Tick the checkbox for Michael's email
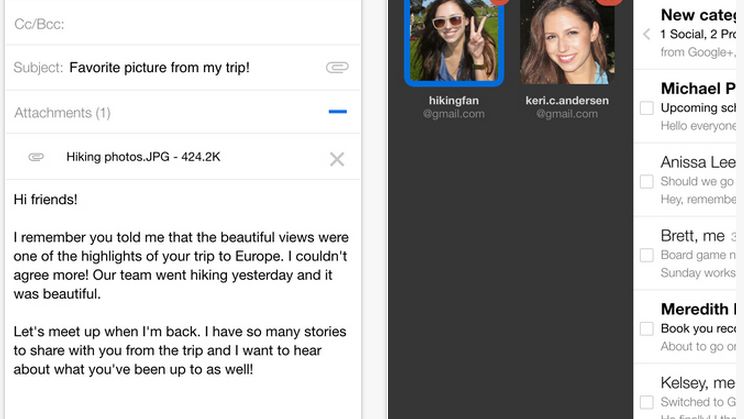This screenshot has width=744, height=419. (x=647, y=108)
